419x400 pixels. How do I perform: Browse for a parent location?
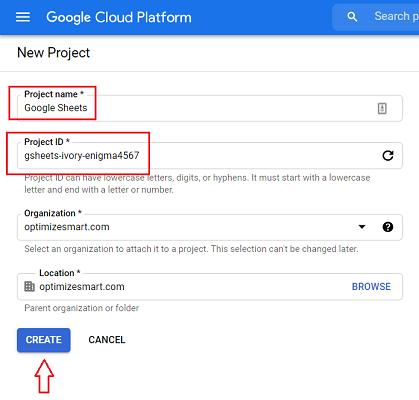point(371,287)
